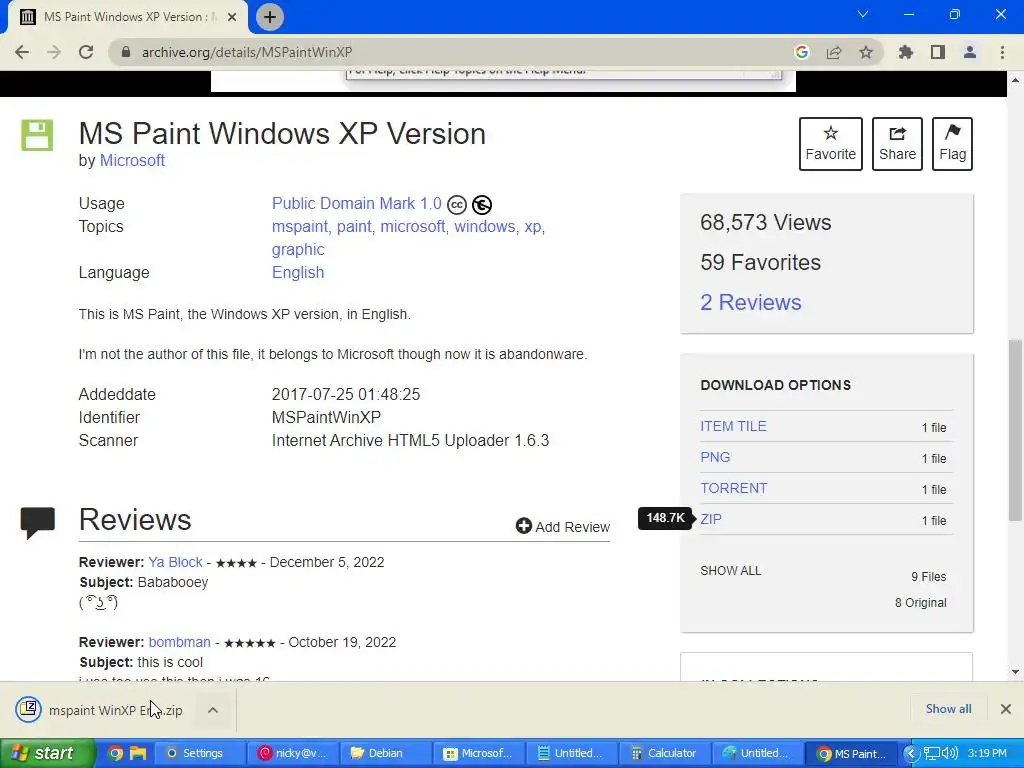
Task: Click the browser back arrow
Action: tap(22, 52)
